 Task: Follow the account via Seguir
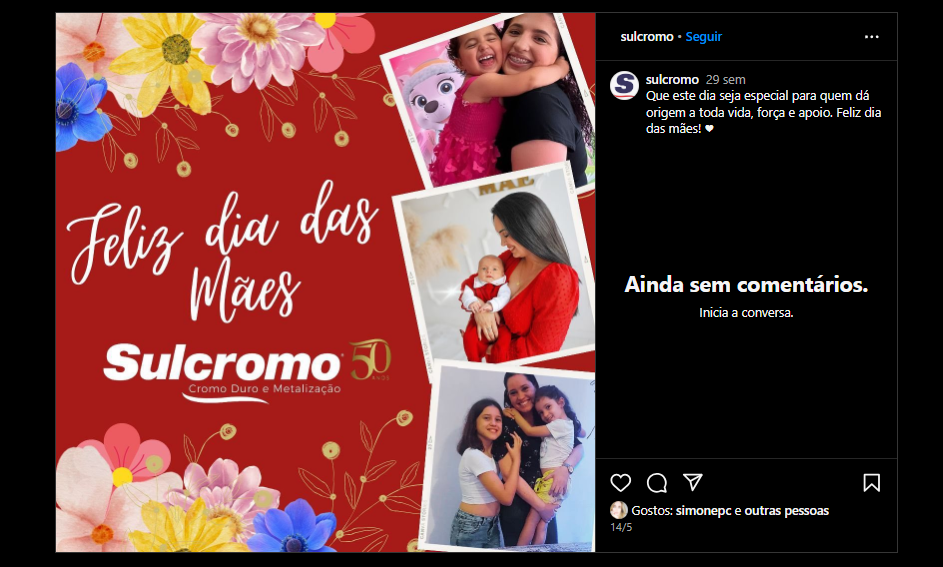coord(703,37)
